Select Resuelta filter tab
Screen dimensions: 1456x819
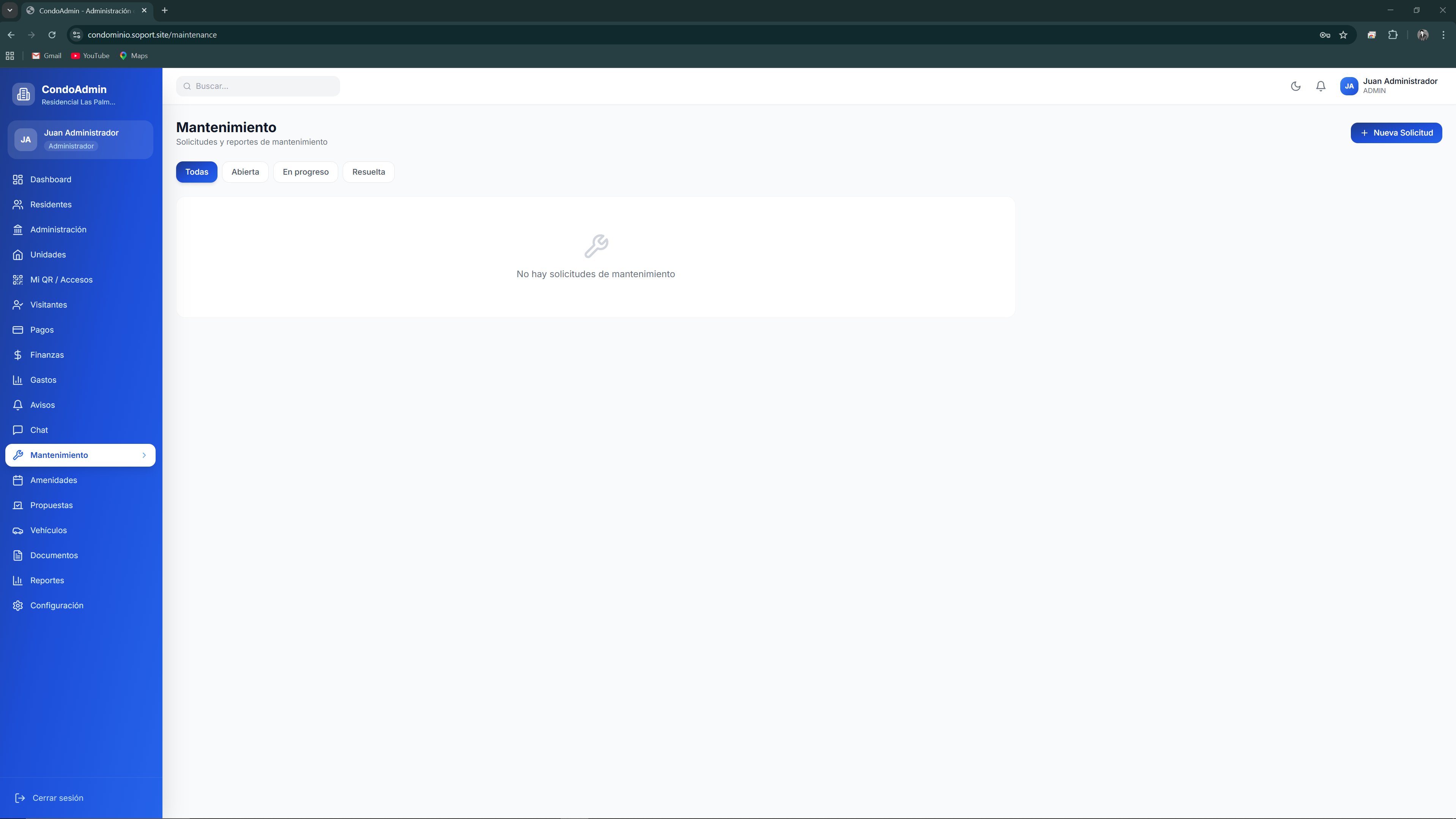coord(368,172)
